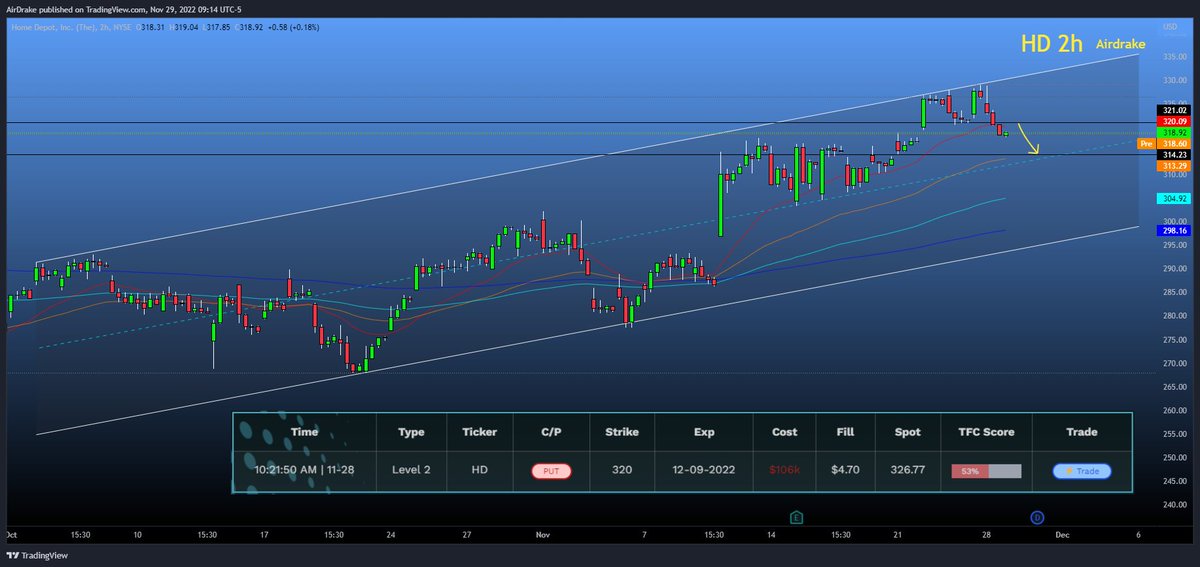Click the Strike column header
This screenshot has height=567, width=1200.
pos(621,432)
